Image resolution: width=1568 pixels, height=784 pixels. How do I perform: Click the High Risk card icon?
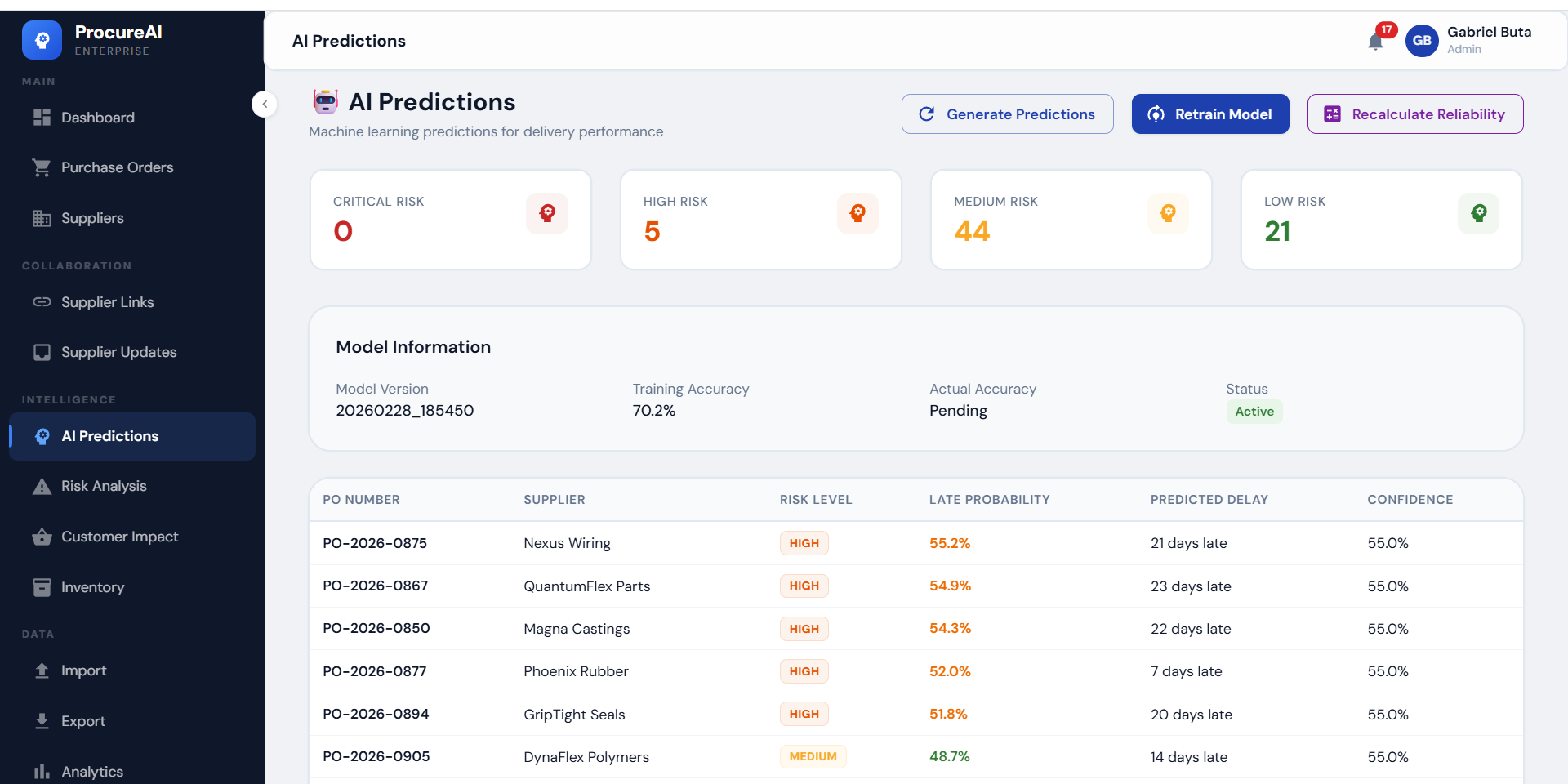(857, 213)
